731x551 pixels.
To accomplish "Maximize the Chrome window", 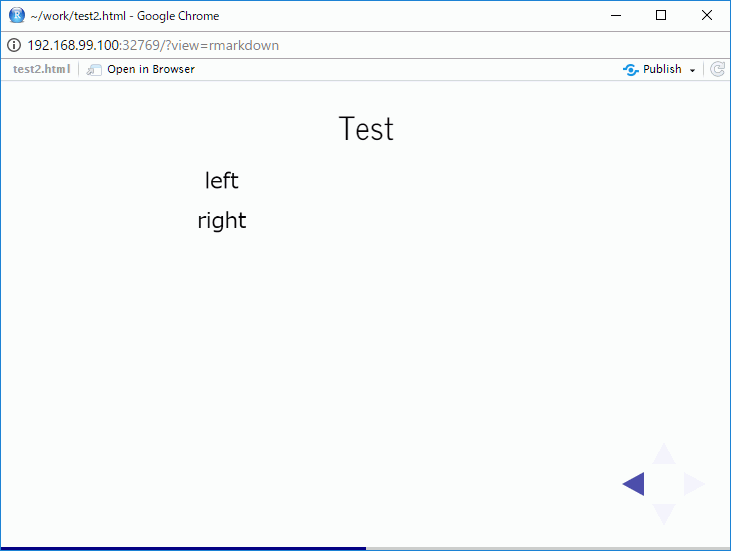I will point(661,15).
